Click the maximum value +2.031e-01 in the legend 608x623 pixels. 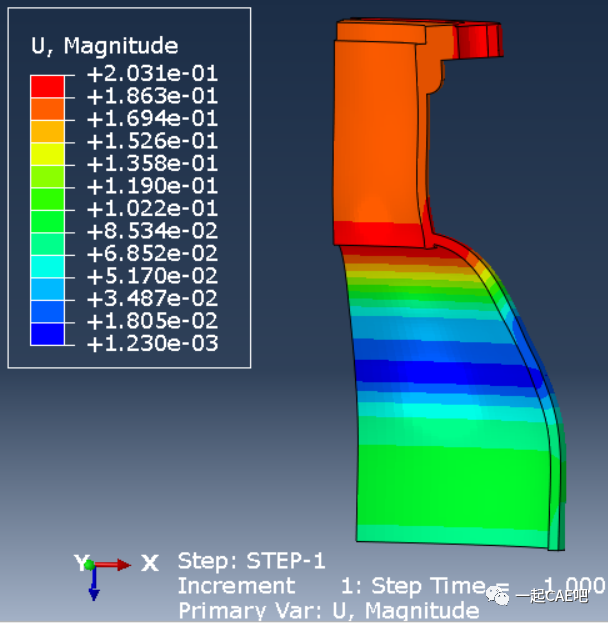(x=152, y=73)
